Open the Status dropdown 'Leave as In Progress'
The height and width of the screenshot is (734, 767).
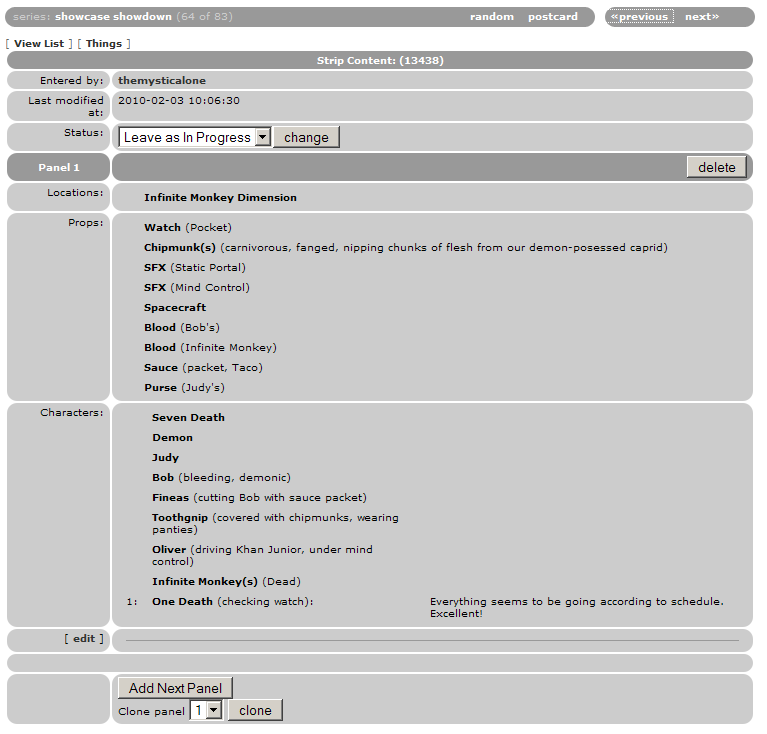[194, 137]
